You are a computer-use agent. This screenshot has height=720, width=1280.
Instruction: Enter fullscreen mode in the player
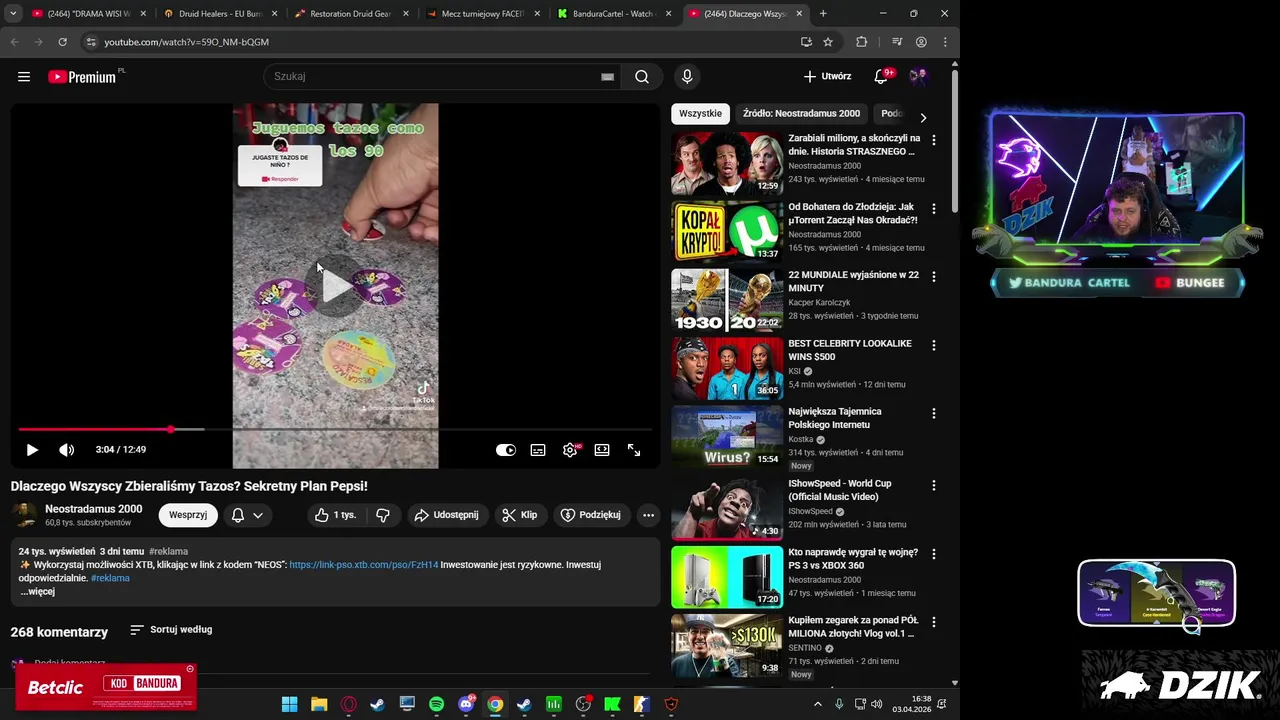(x=634, y=450)
